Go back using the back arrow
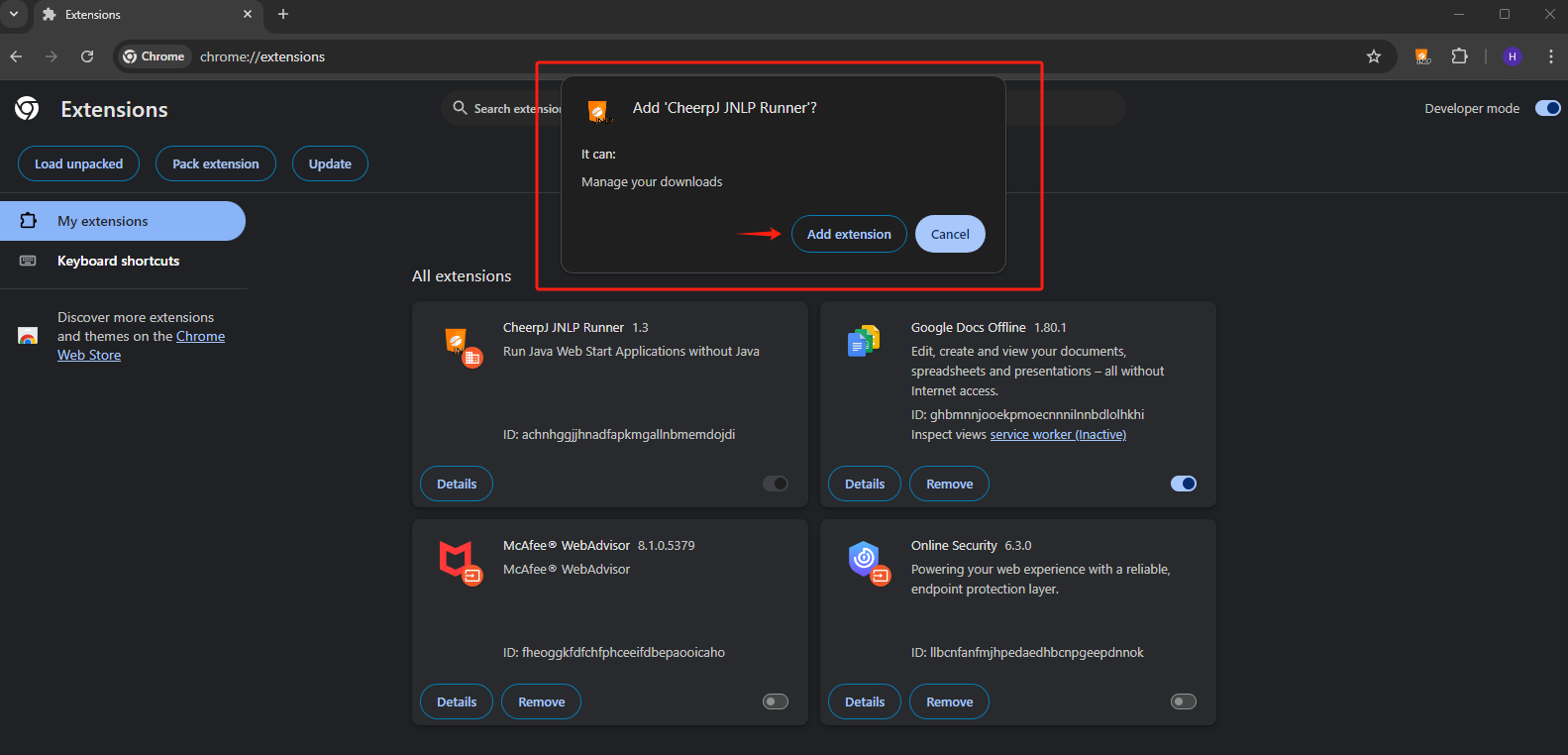 (16, 56)
